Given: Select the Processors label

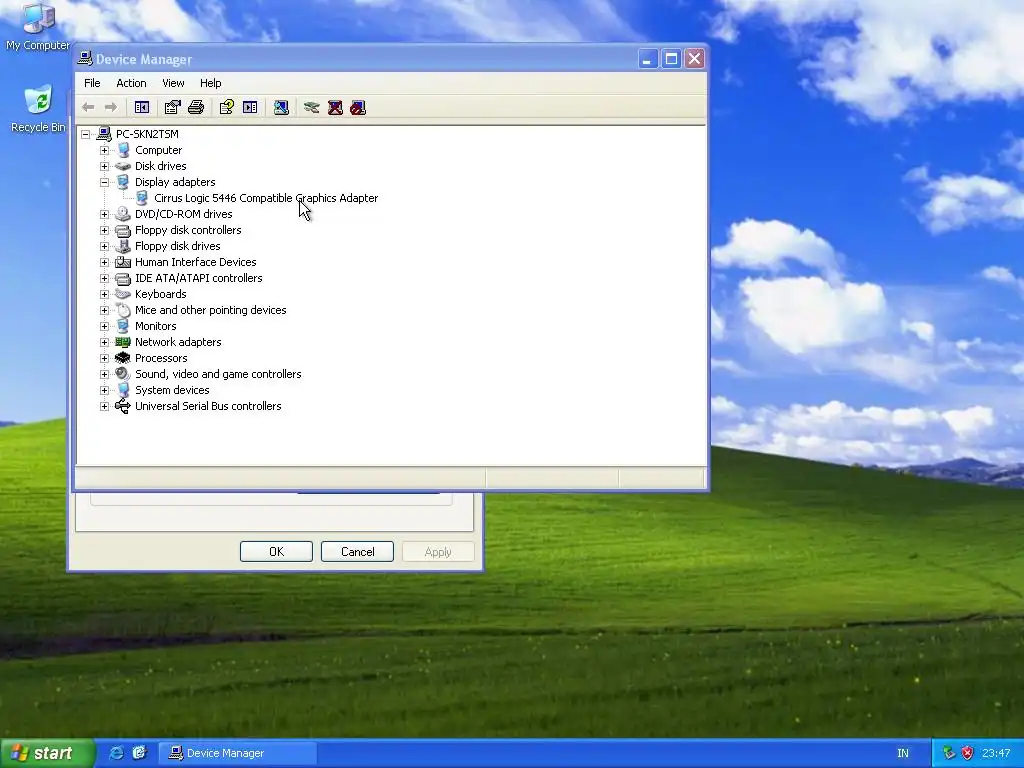Looking at the screenshot, I should pyautogui.click(x=161, y=358).
